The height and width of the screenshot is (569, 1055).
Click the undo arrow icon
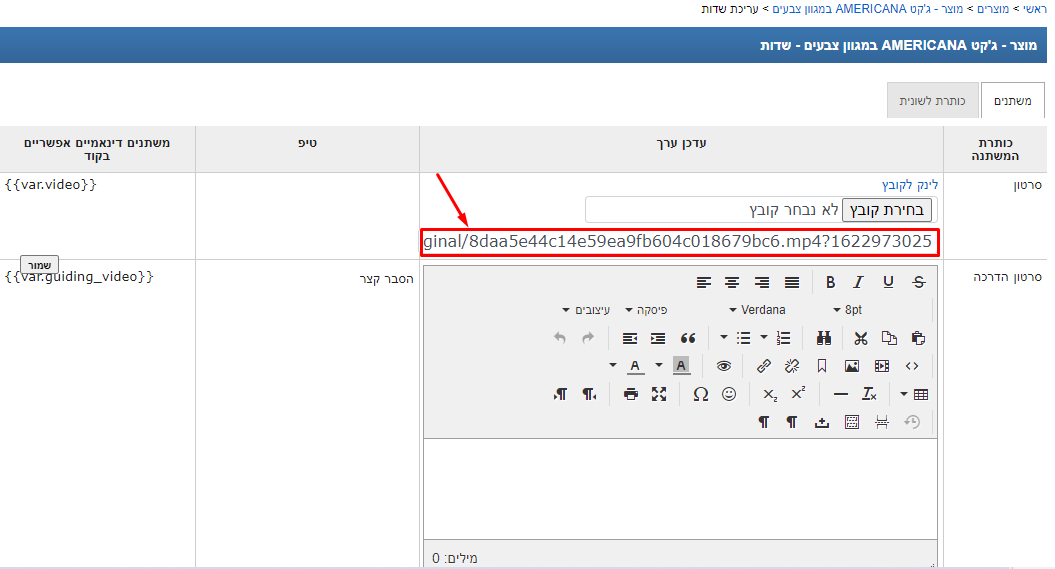[560, 338]
